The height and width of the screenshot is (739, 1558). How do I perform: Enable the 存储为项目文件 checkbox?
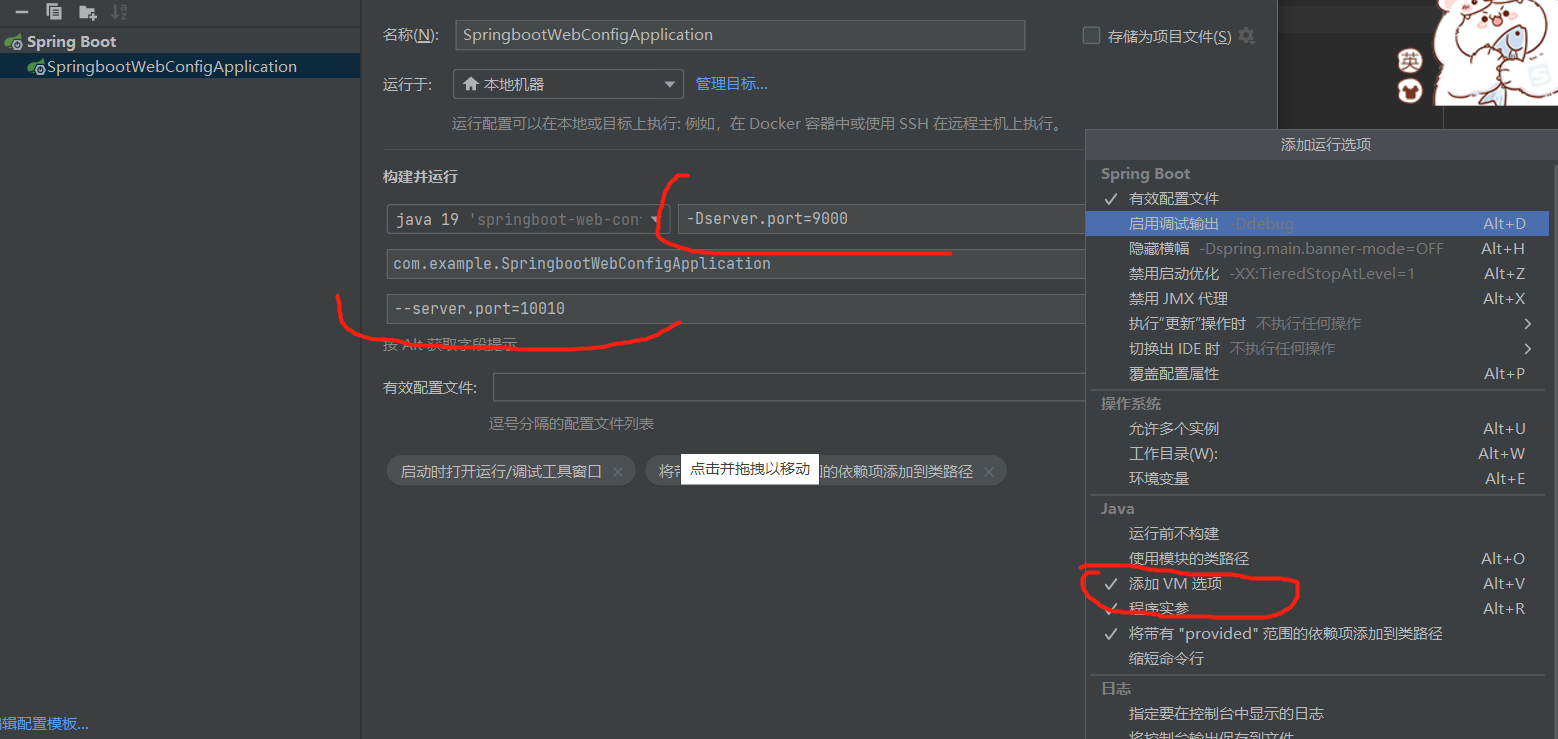[x=1091, y=34]
